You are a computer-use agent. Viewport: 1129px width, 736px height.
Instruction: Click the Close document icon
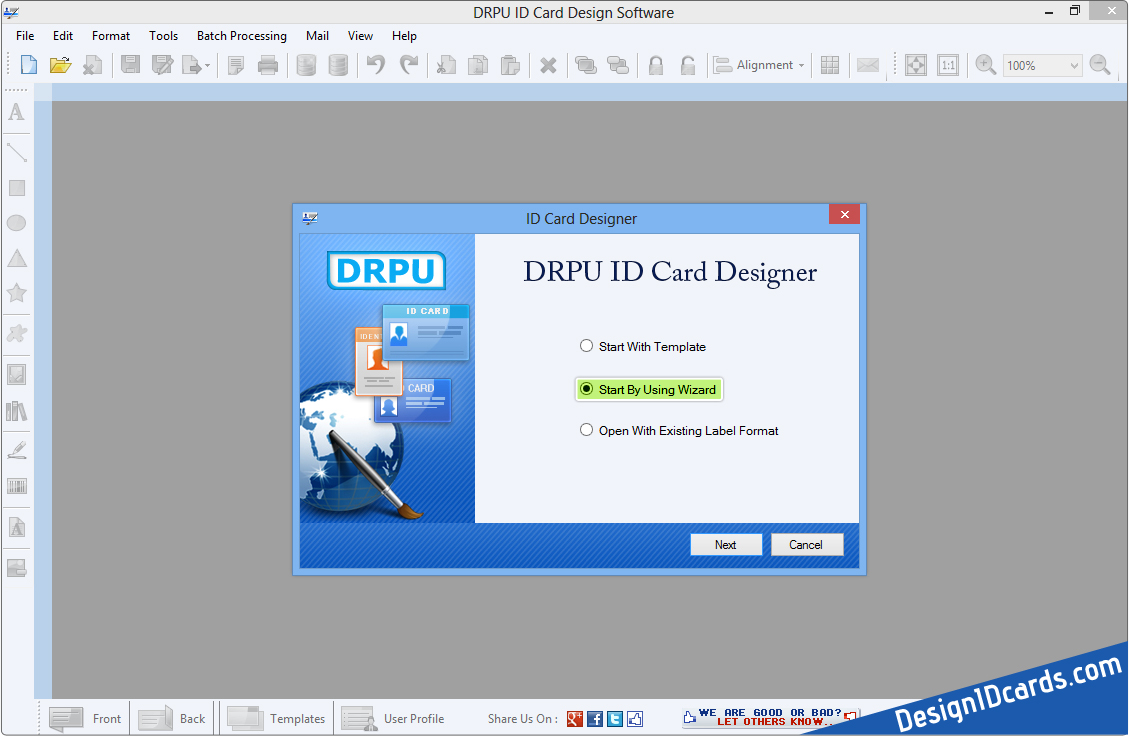click(92, 65)
